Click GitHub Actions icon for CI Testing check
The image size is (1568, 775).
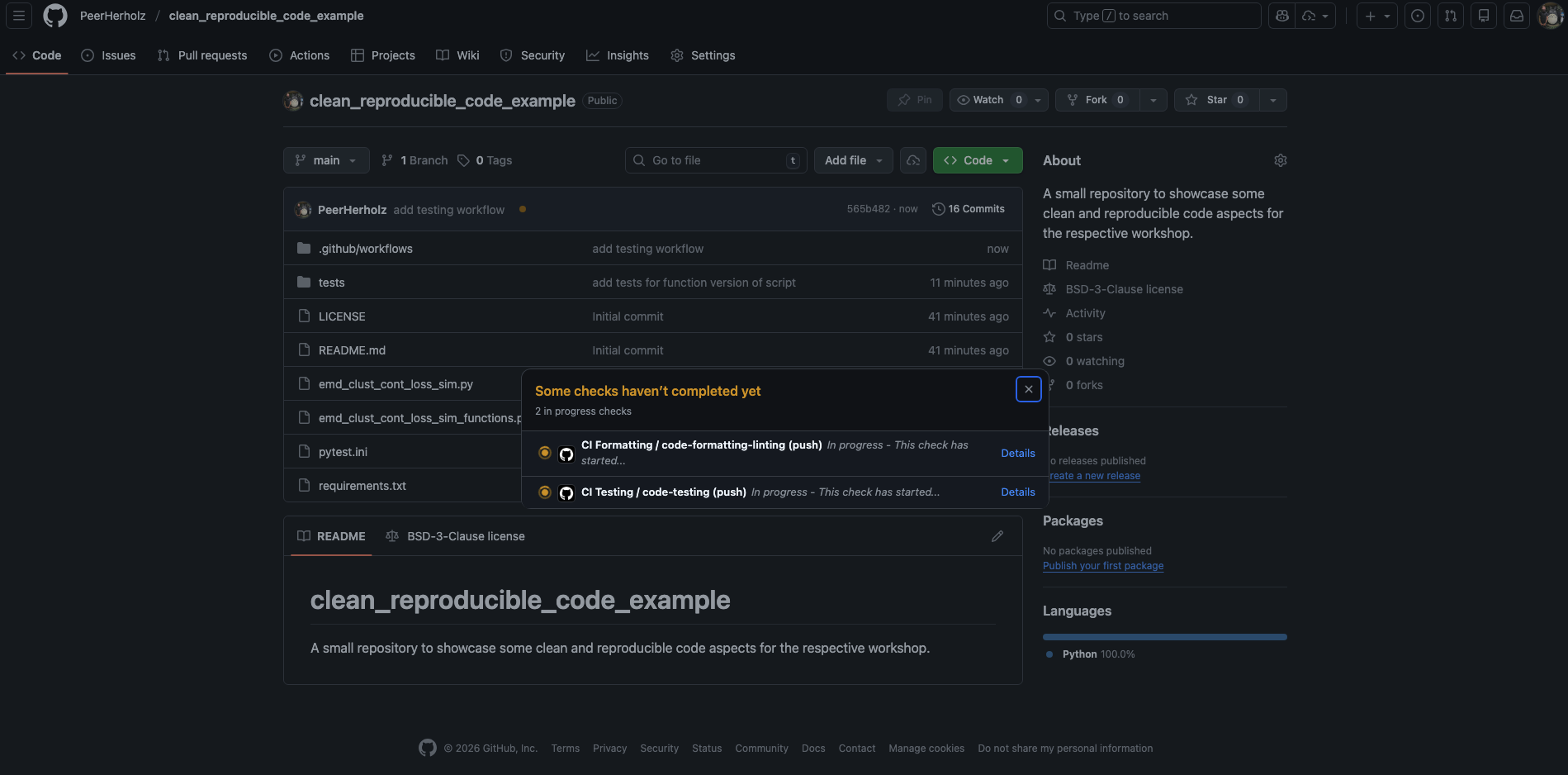click(x=566, y=493)
